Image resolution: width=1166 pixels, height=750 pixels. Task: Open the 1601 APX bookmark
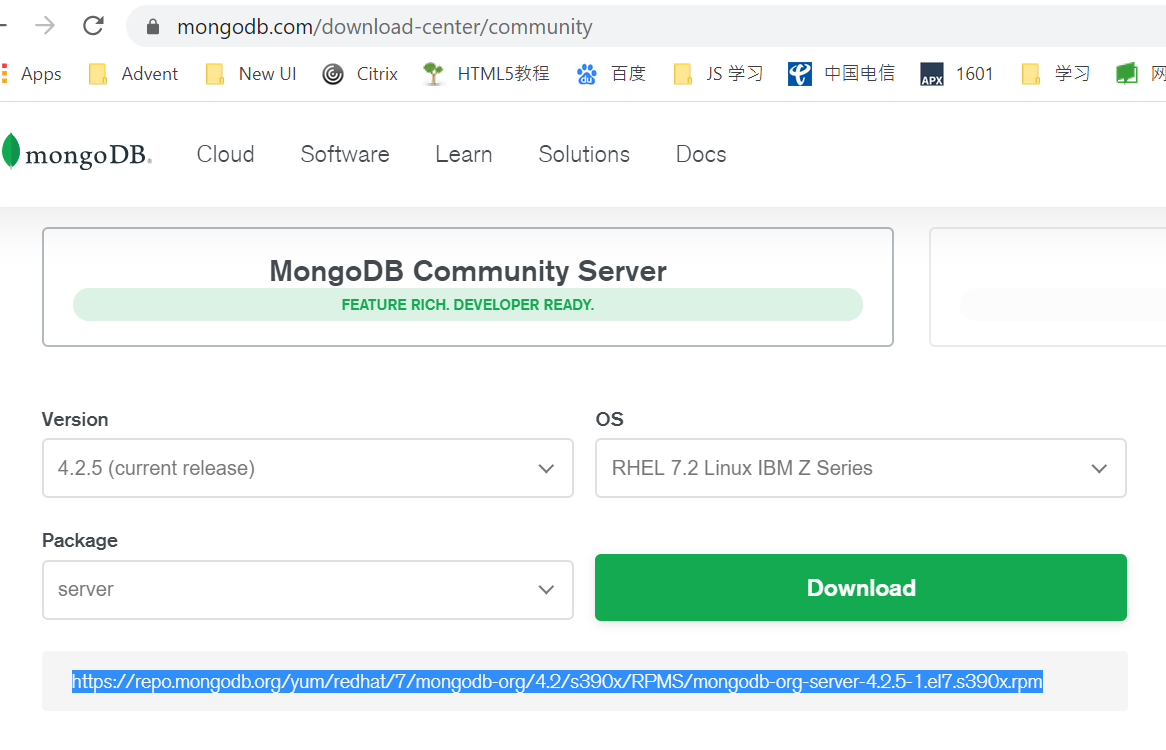(x=957, y=74)
